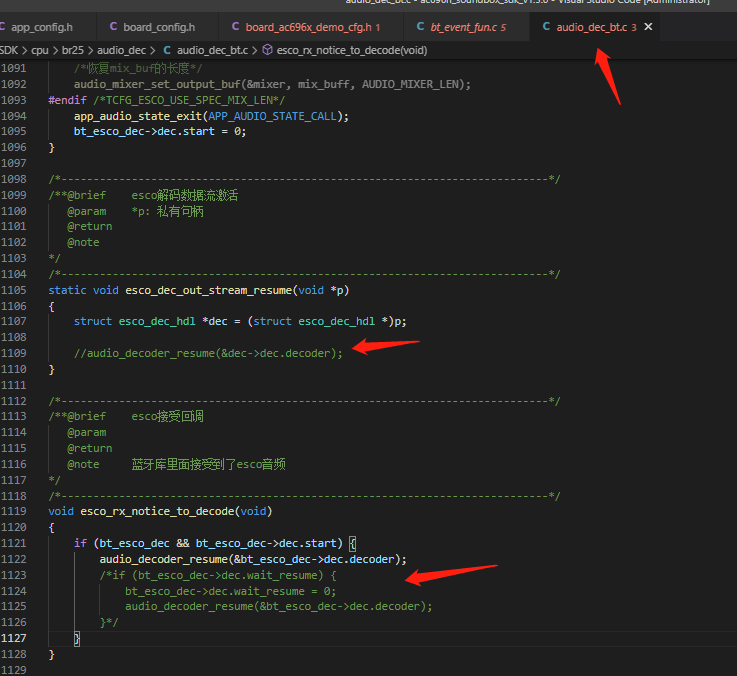Image resolution: width=737 pixels, height=676 pixels.
Task: Click the esco_dec_out_stream_resume function name
Action: pyautogui.click(x=209, y=290)
